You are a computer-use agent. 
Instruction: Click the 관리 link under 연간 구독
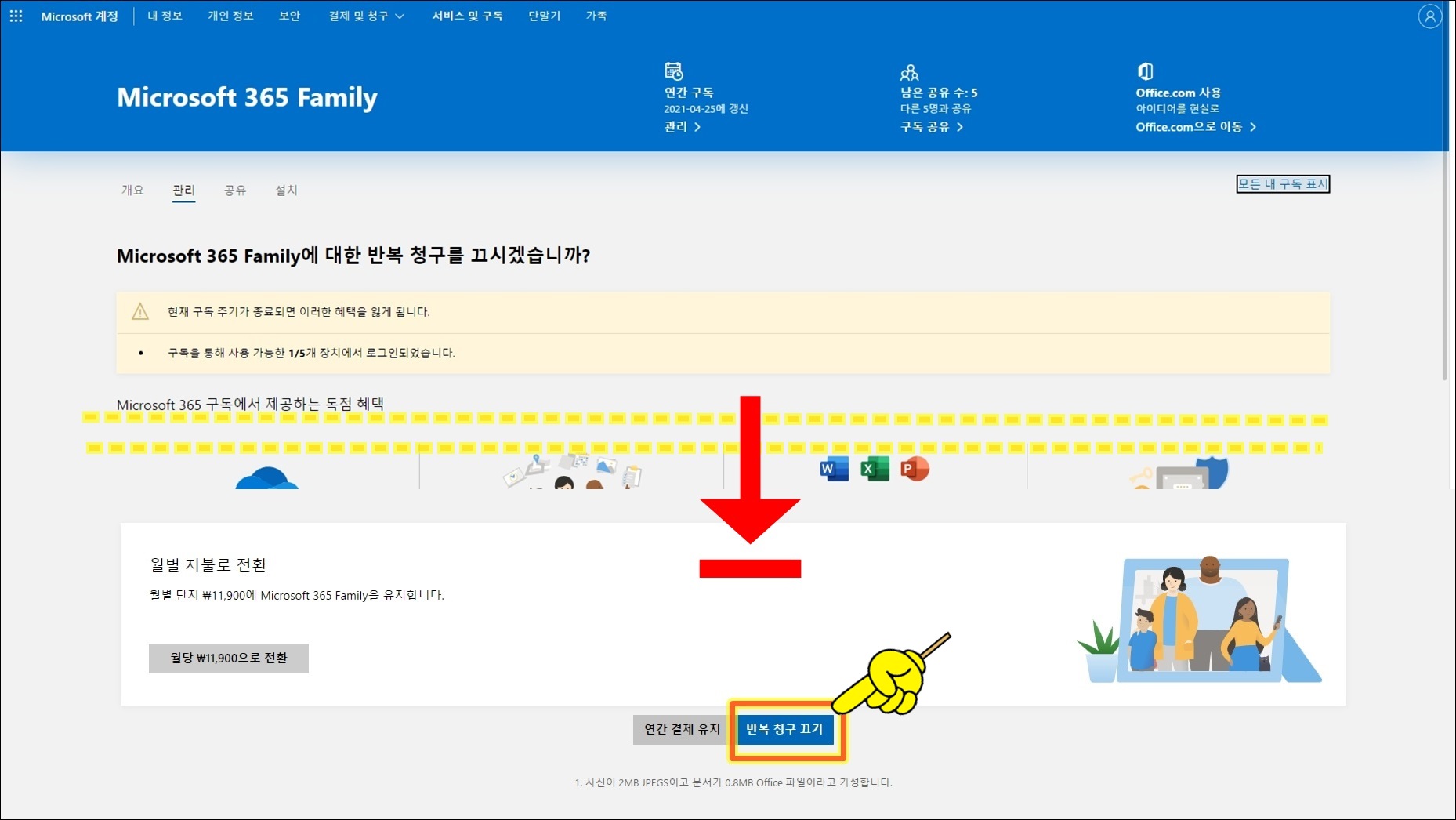(682, 126)
